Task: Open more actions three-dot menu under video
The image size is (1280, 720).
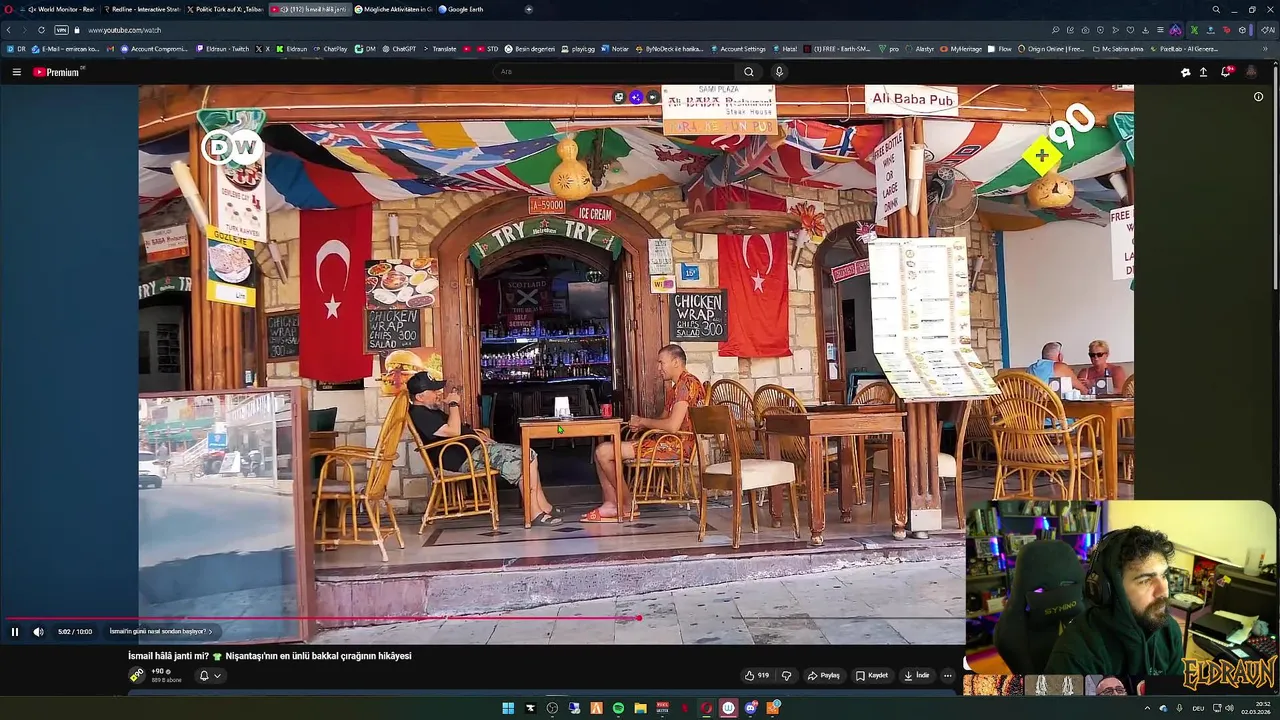Action: point(948,675)
